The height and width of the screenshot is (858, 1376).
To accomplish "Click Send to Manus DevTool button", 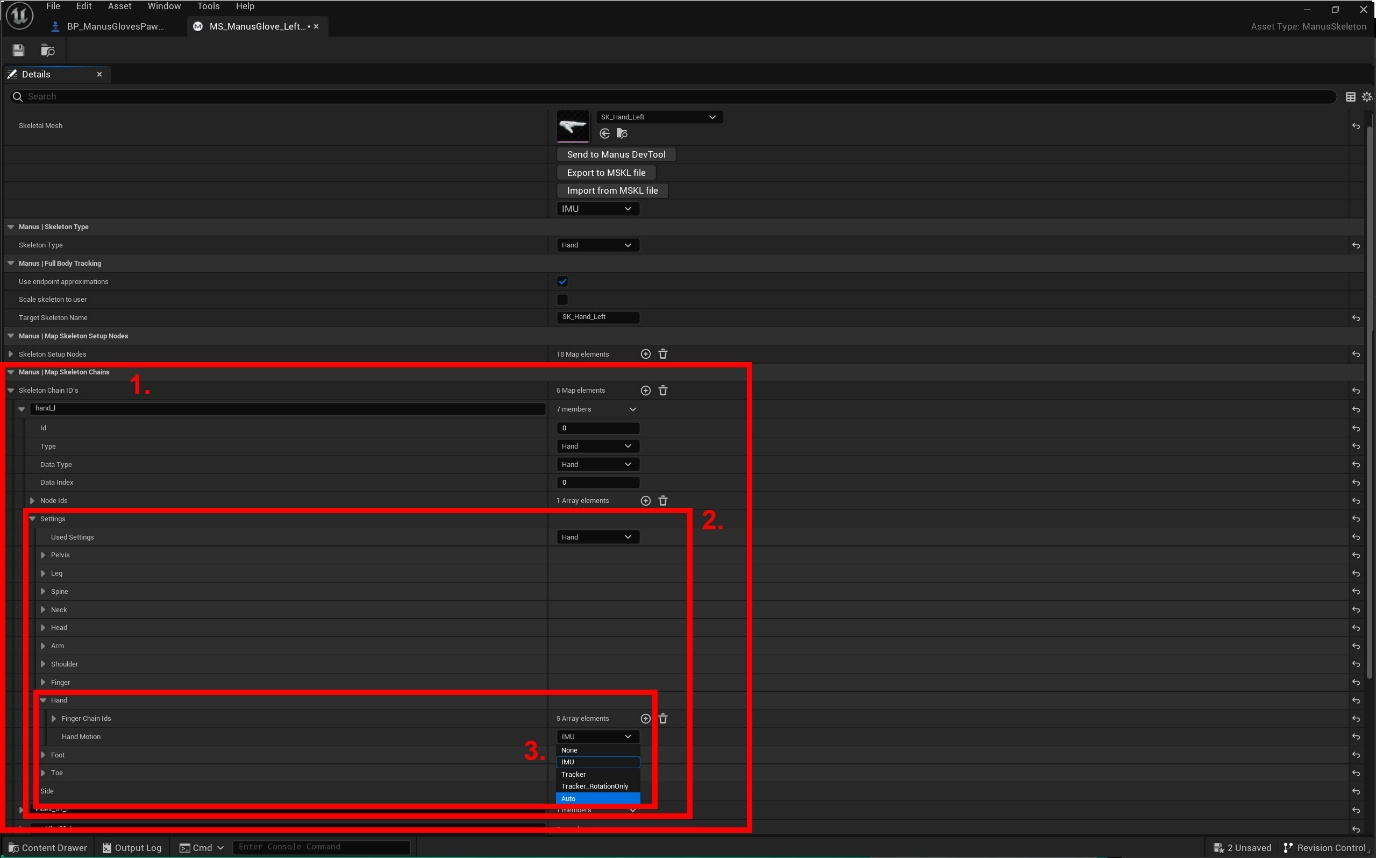I will tap(616, 155).
